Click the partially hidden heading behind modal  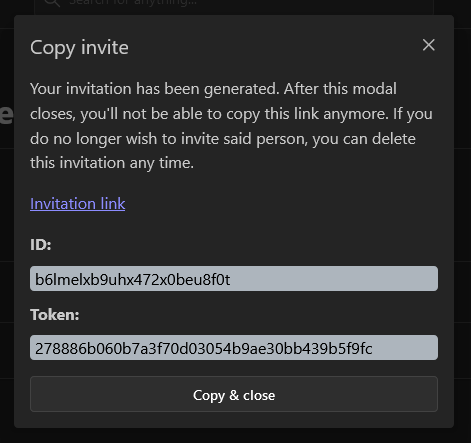pos(7,114)
